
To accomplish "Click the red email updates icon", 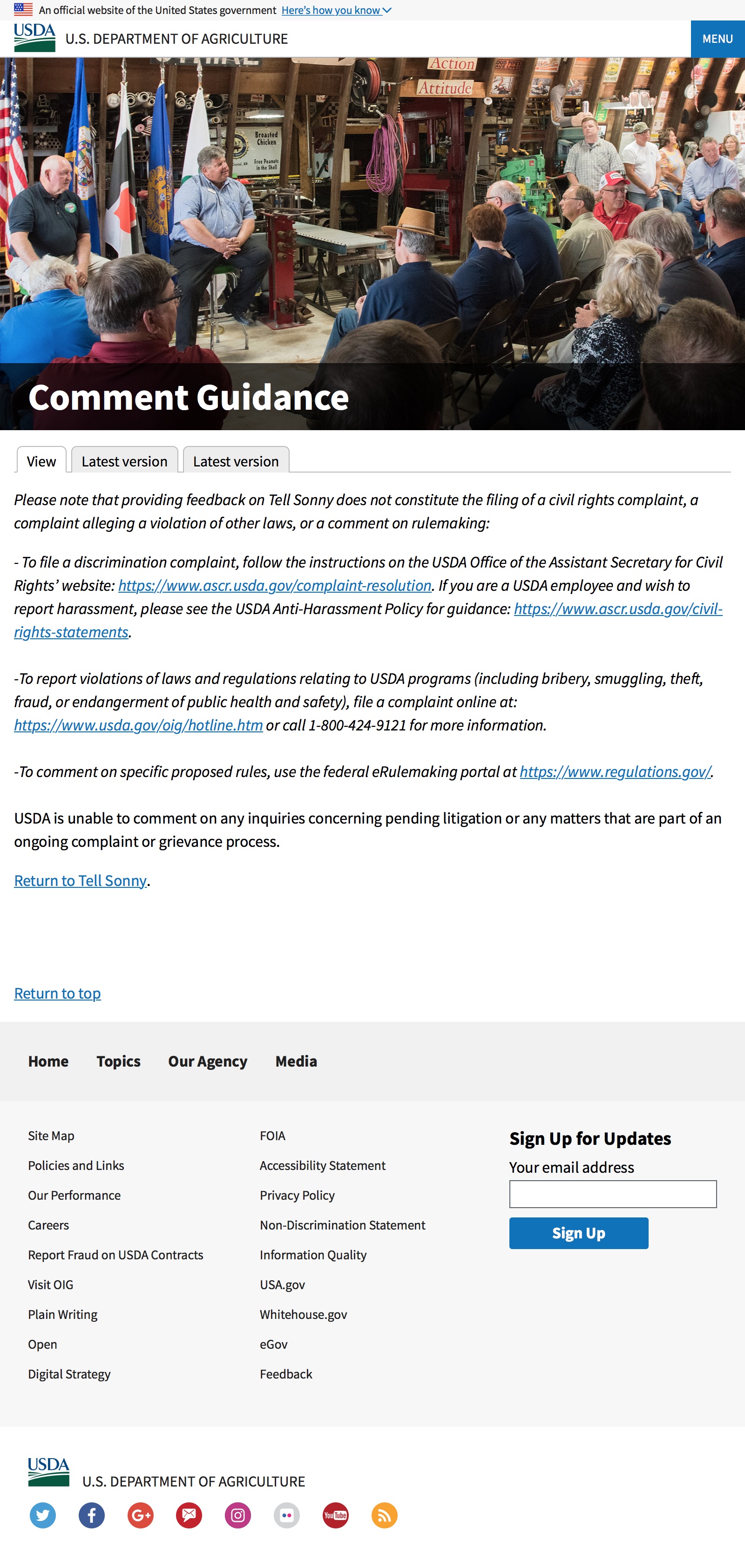I will point(190,1515).
